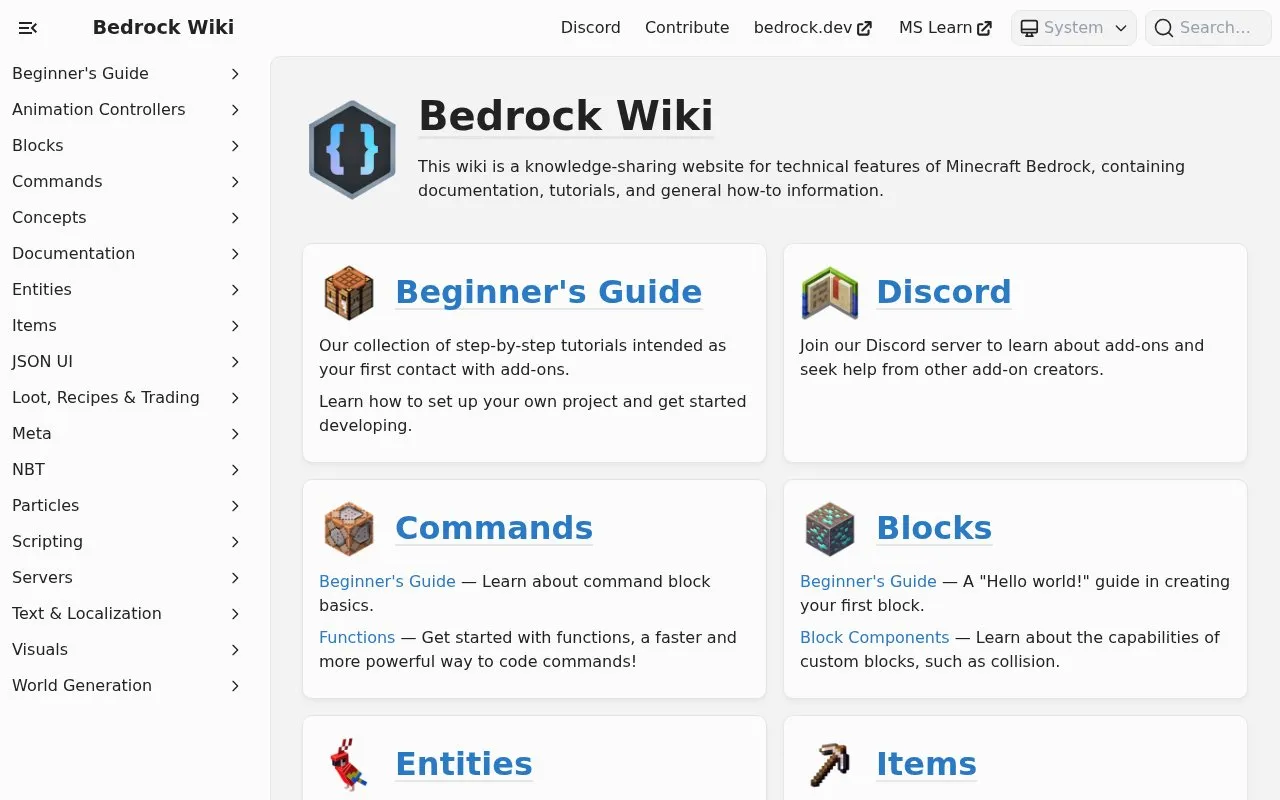Open the Commands card heading link

(494, 528)
